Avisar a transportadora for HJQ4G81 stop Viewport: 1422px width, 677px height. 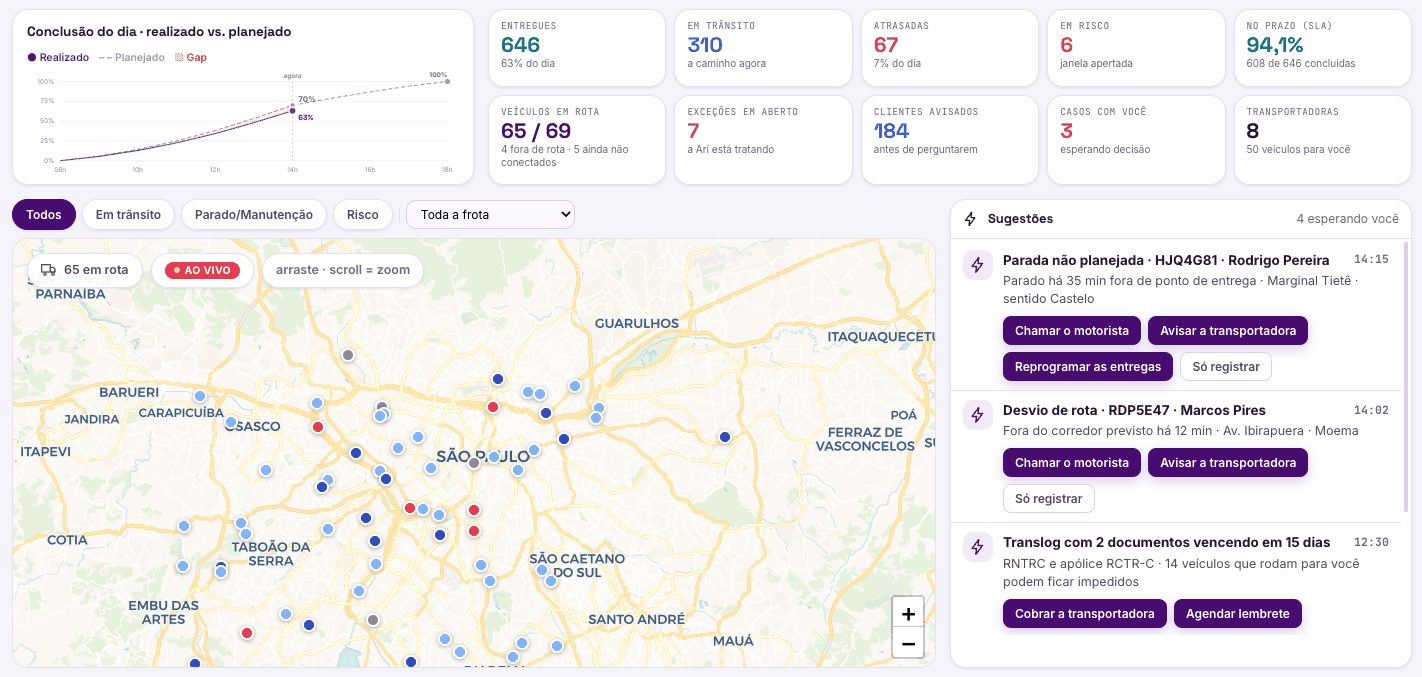click(1228, 331)
